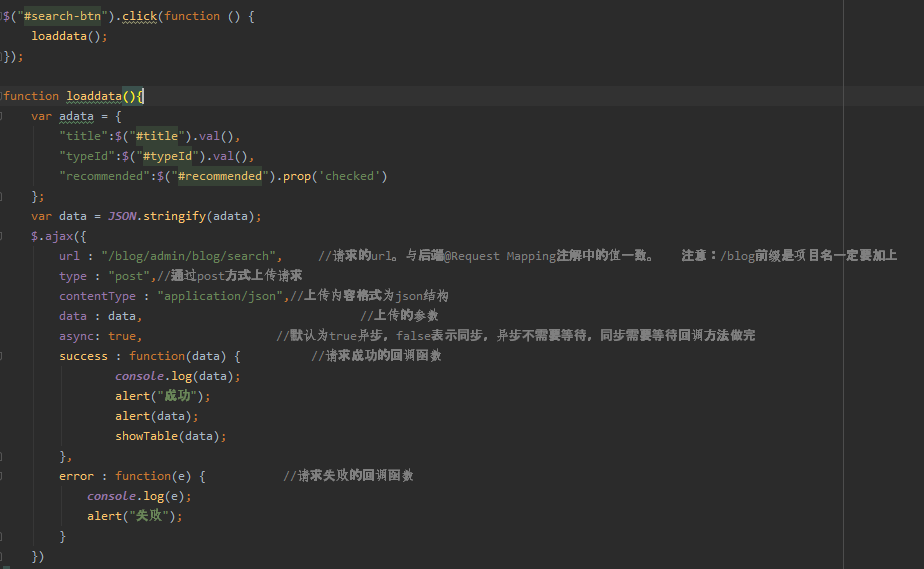Viewport: 924px width, 569px height.
Task: Click the "#title" selector string
Action: [x=157, y=136]
